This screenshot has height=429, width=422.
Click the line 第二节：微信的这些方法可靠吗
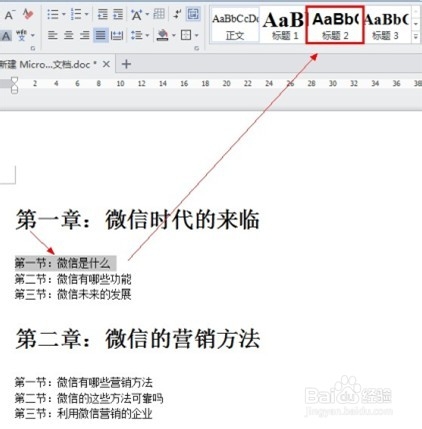pyautogui.click(x=89, y=398)
